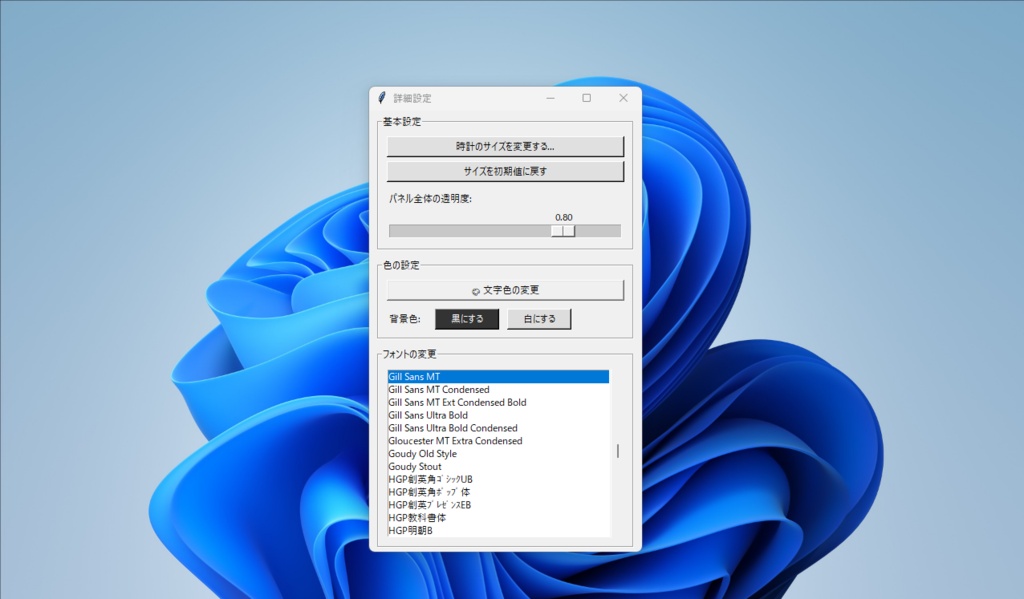This screenshot has width=1024, height=599.
Task: Choose Gill Sans MT Condensed font
Action: 498,389
